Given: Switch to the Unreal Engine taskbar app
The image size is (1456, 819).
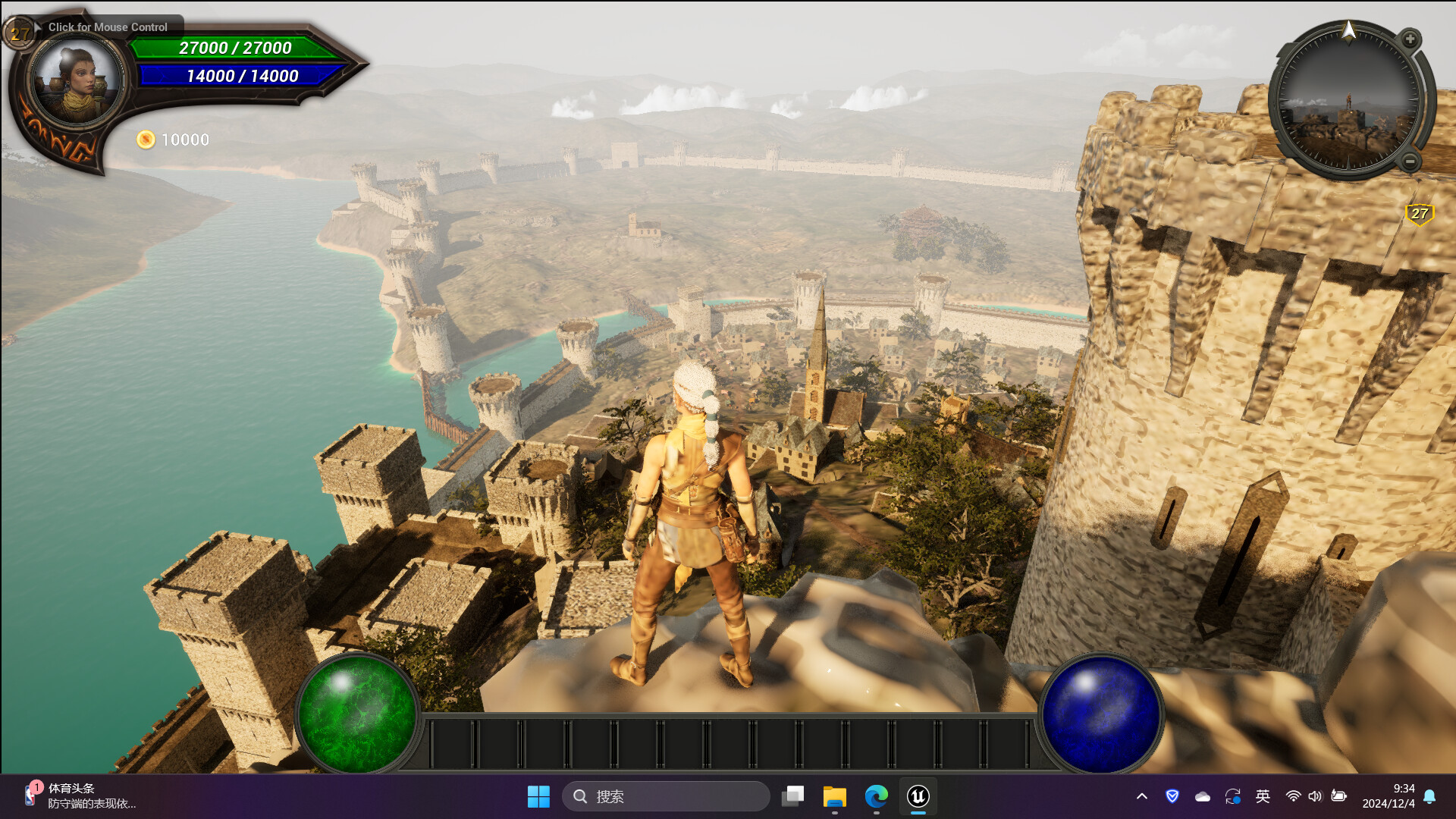Looking at the screenshot, I should [918, 796].
